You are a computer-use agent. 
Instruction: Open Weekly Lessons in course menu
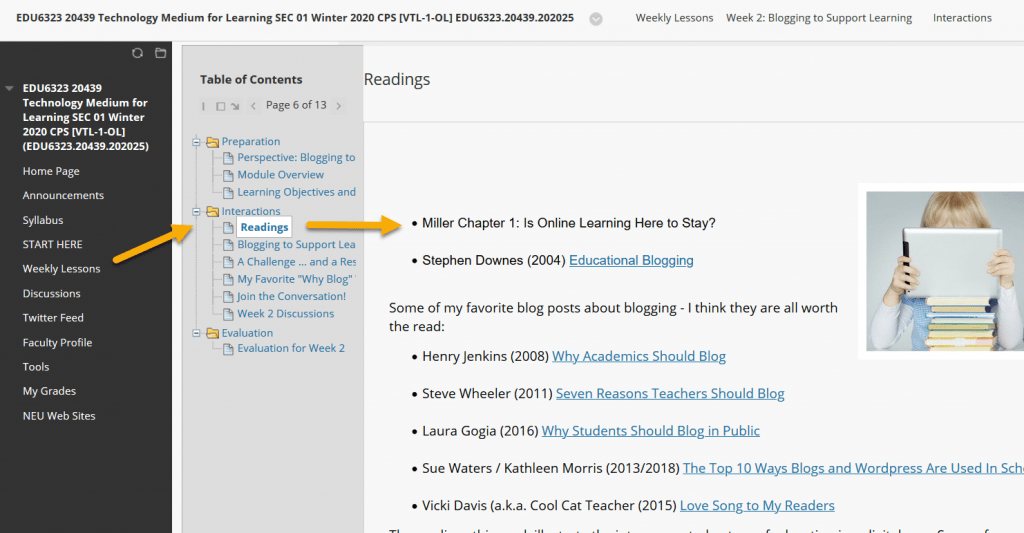tap(61, 268)
